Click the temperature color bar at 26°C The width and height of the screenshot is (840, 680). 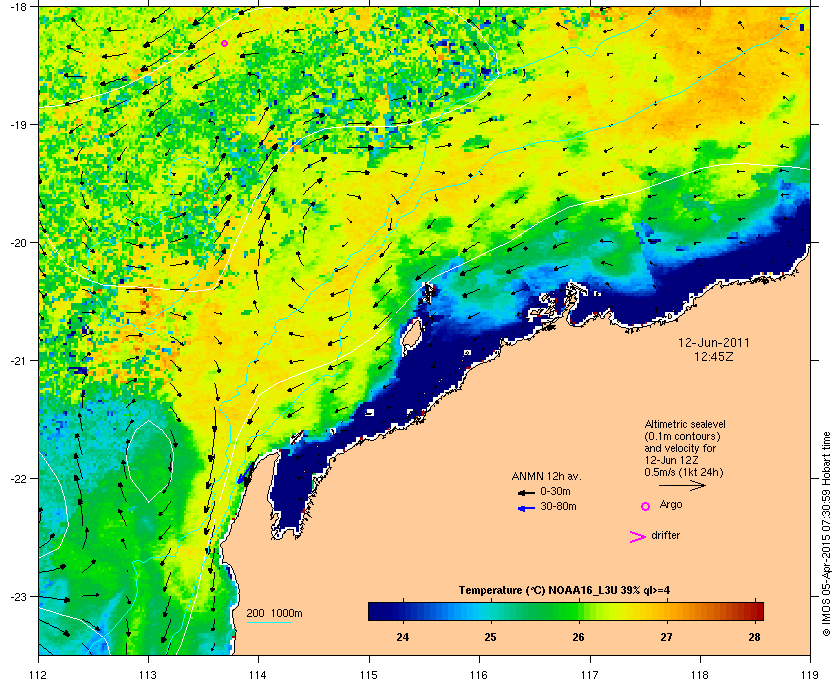pyautogui.click(x=578, y=611)
